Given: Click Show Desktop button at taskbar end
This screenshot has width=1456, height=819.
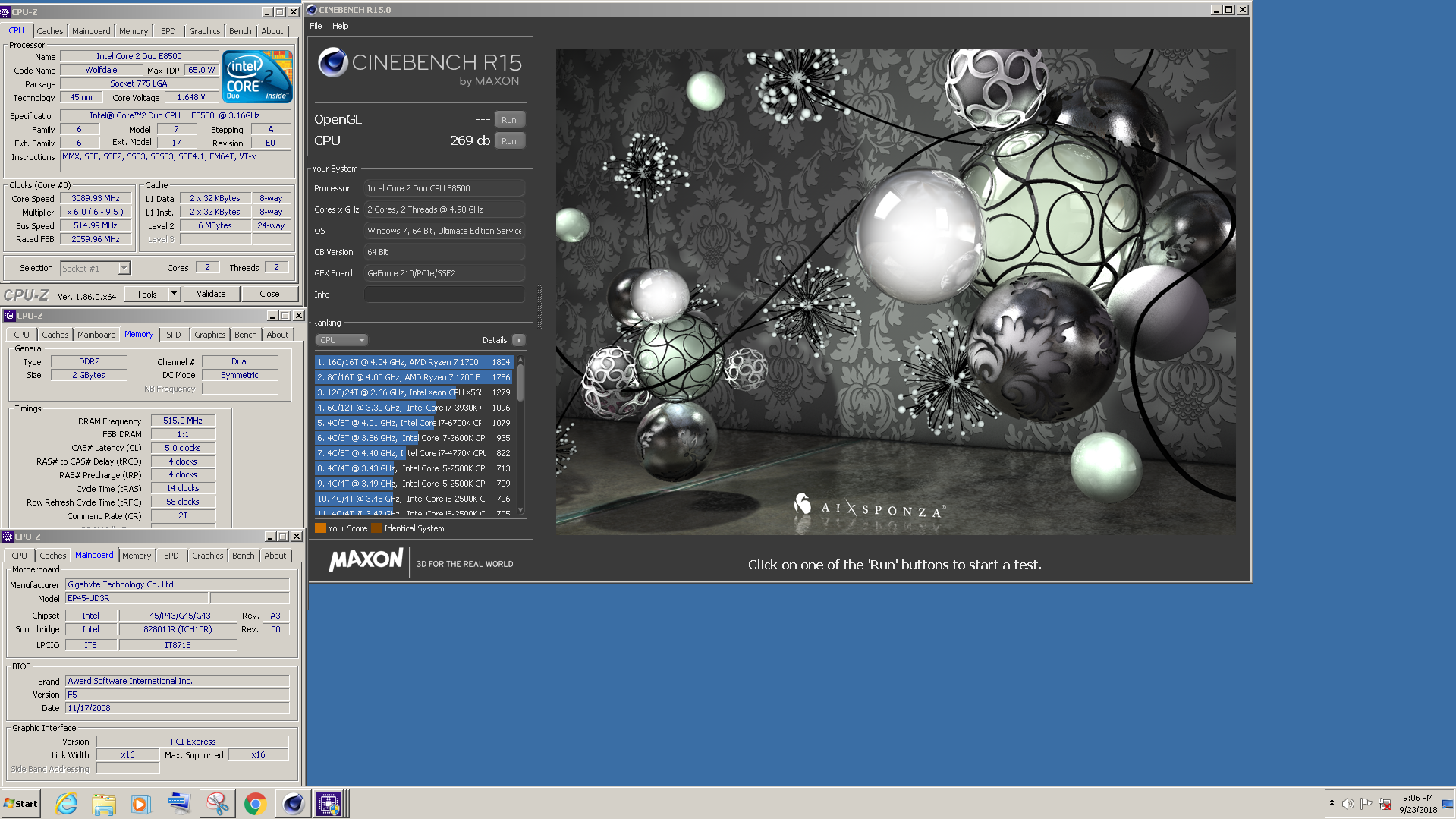Looking at the screenshot, I should (x=1448, y=803).
